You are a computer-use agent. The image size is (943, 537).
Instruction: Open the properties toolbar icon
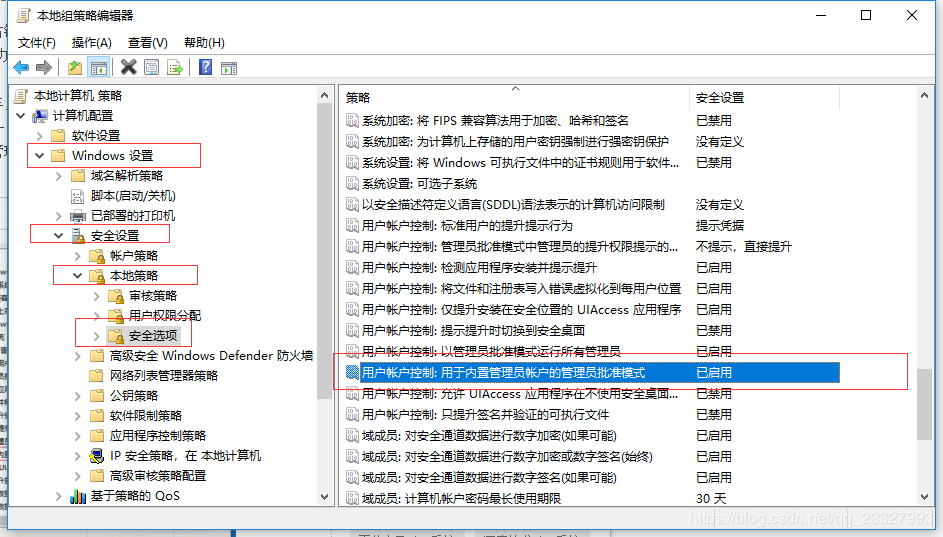[x=152, y=67]
